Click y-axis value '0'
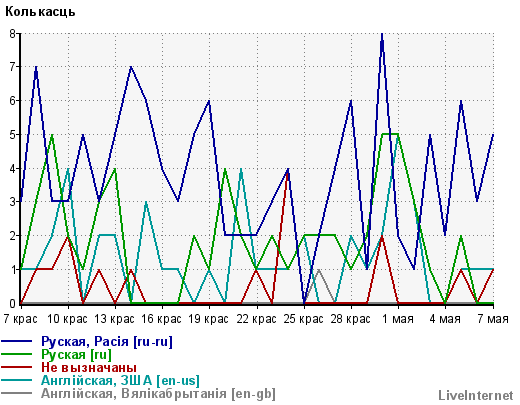Screen dimensions: 520x405 pos(13,303)
